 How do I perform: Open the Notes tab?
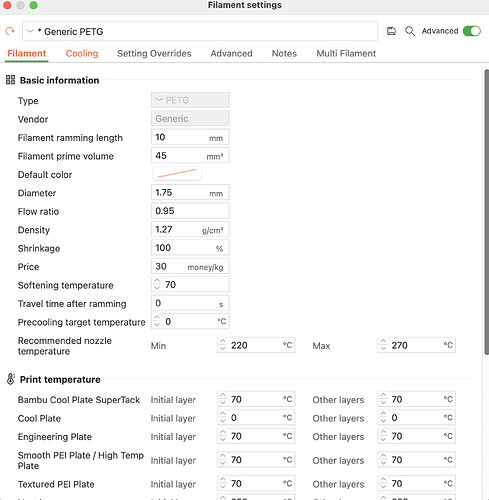[x=284, y=53]
